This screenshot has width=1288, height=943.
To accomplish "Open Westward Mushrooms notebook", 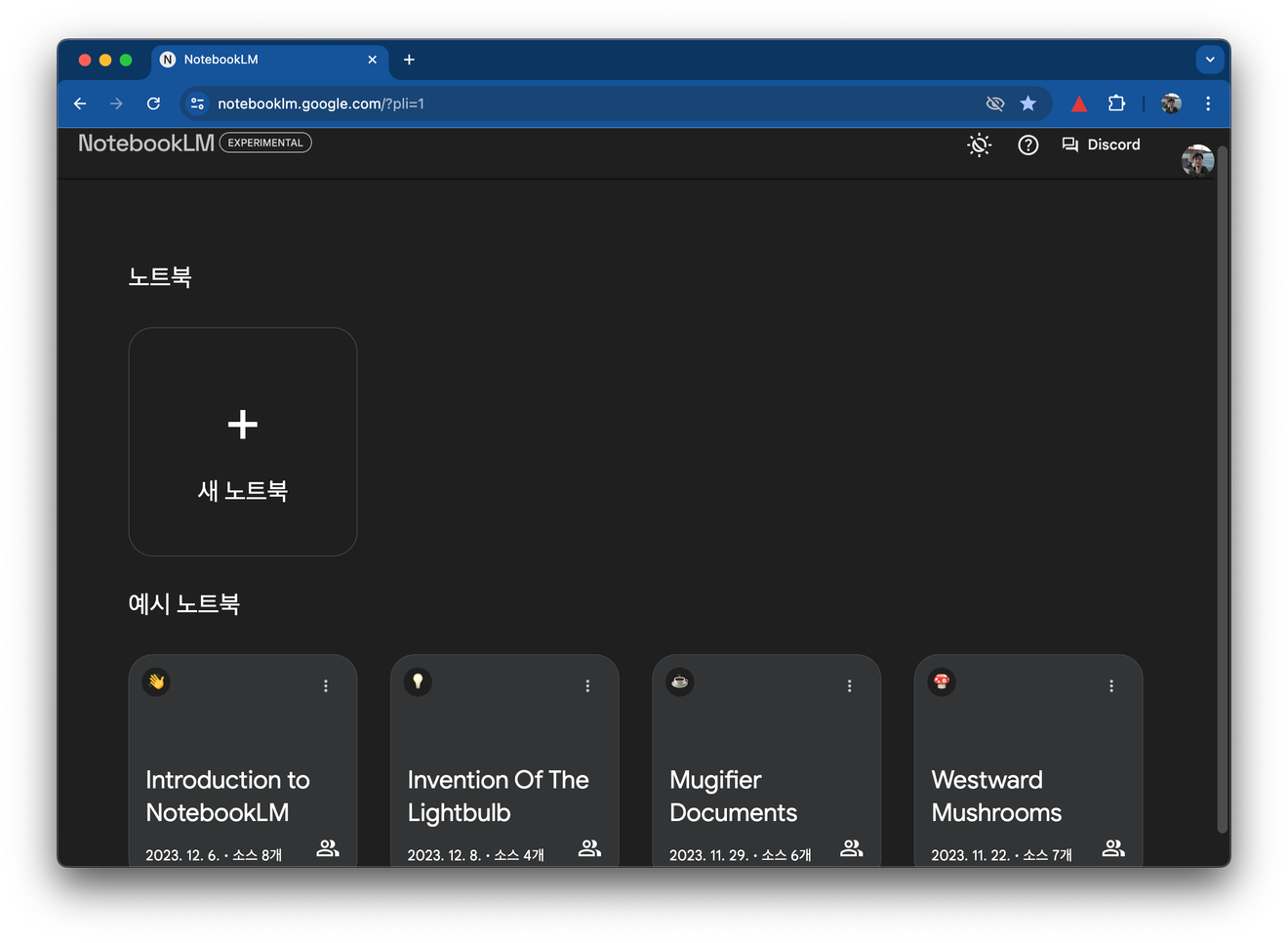I will pos(1027,759).
